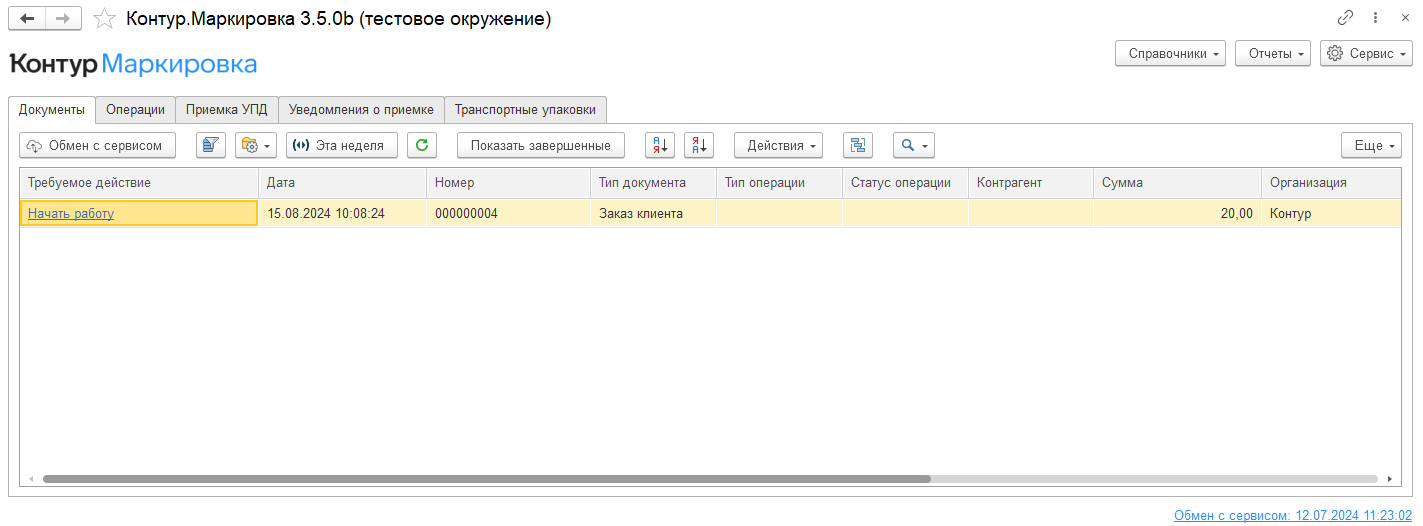This screenshot has width=1423, height=526.
Task: Copy link via chain icon
Action: point(1345,18)
